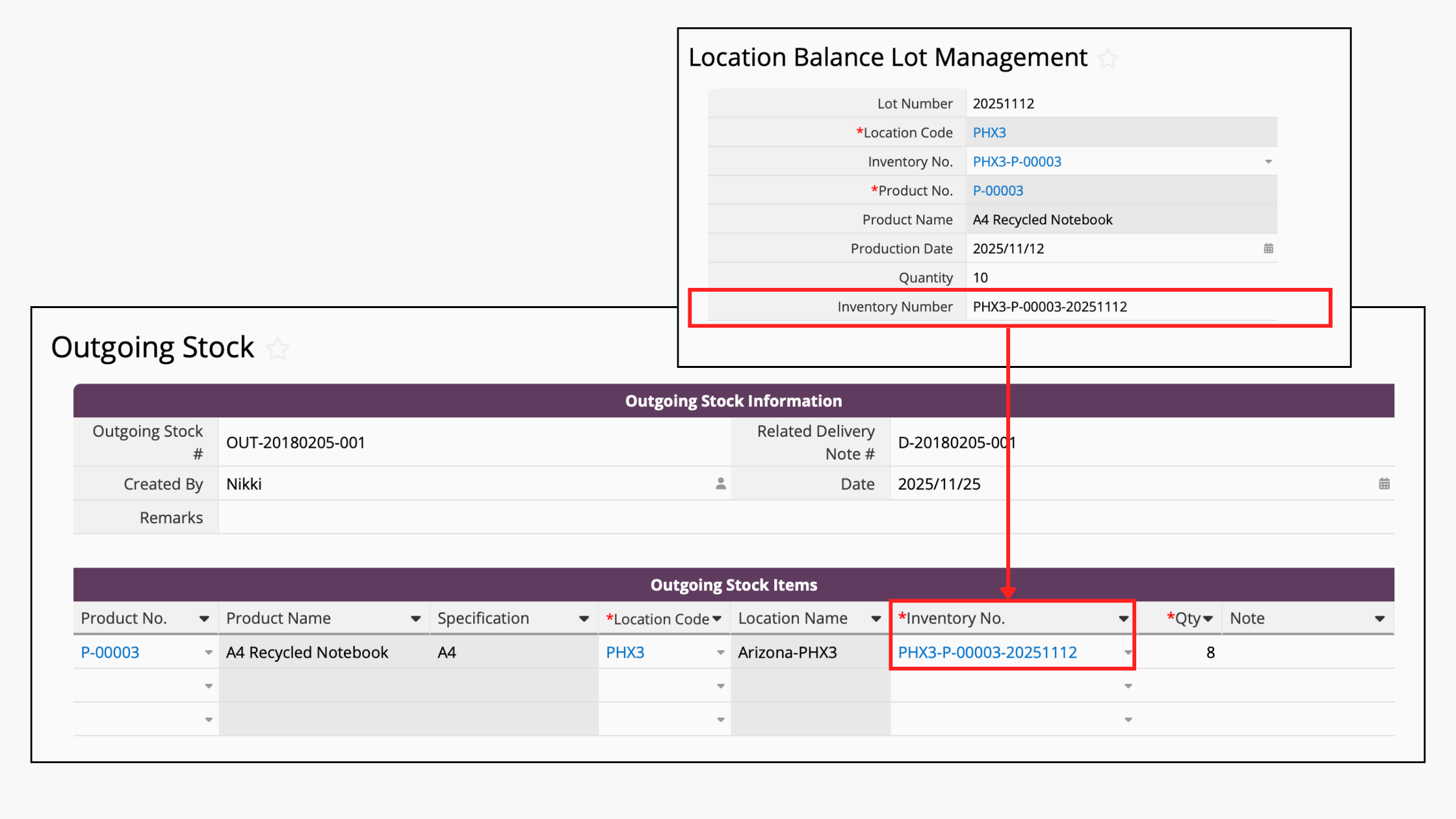Screen dimensions: 1456x819
Task: Expand the P-00003 product row dropdown
Action: pos(209,653)
